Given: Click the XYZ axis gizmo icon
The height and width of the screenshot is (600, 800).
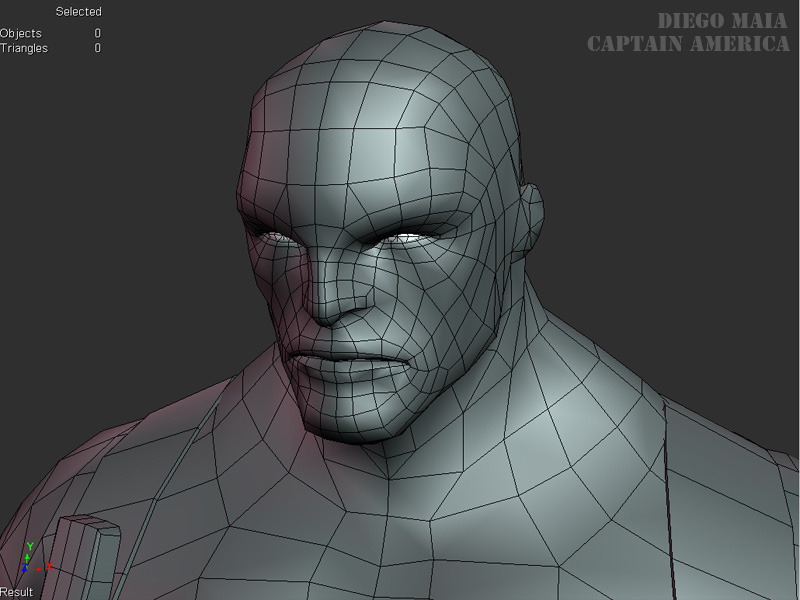Looking at the screenshot, I should coord(37,558).
